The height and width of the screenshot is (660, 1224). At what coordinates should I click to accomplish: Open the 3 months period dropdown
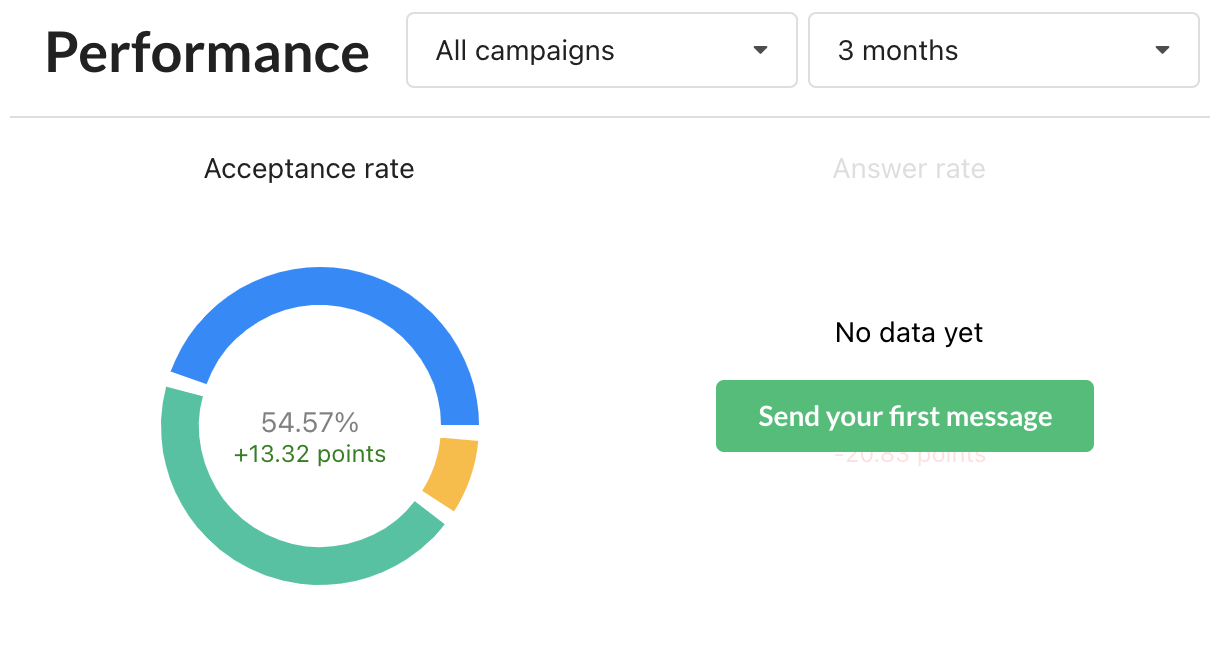coord(1002,50)
